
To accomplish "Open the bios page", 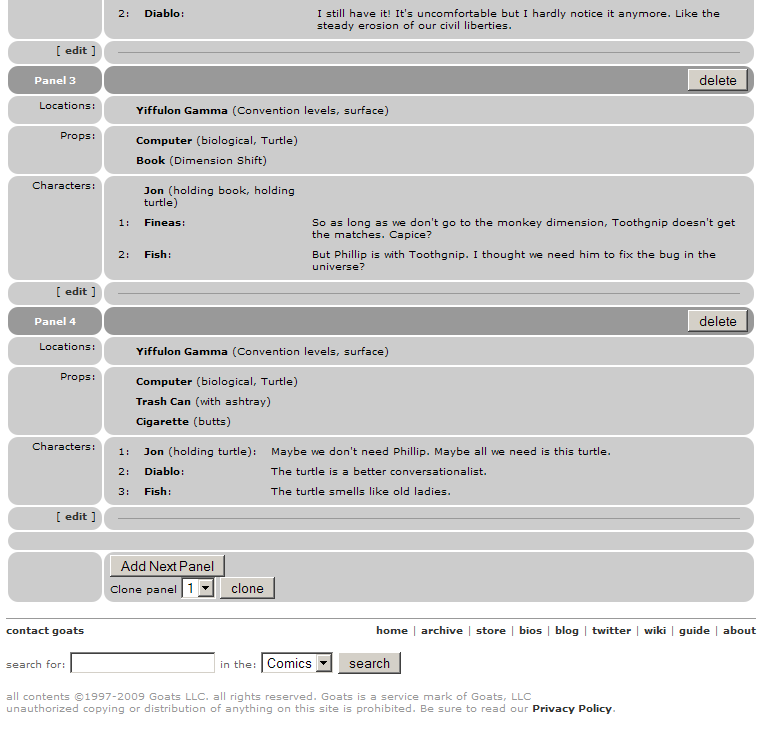I will pos(530,631).
